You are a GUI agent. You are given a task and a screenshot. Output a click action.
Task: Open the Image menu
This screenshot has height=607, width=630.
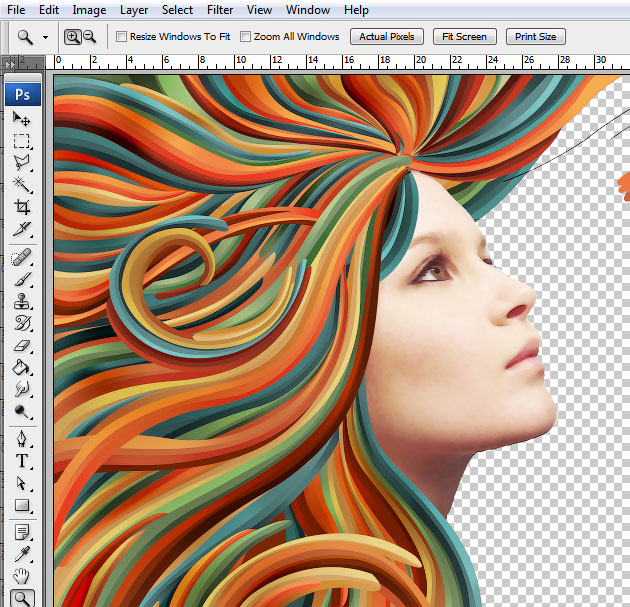pos(89,10)
